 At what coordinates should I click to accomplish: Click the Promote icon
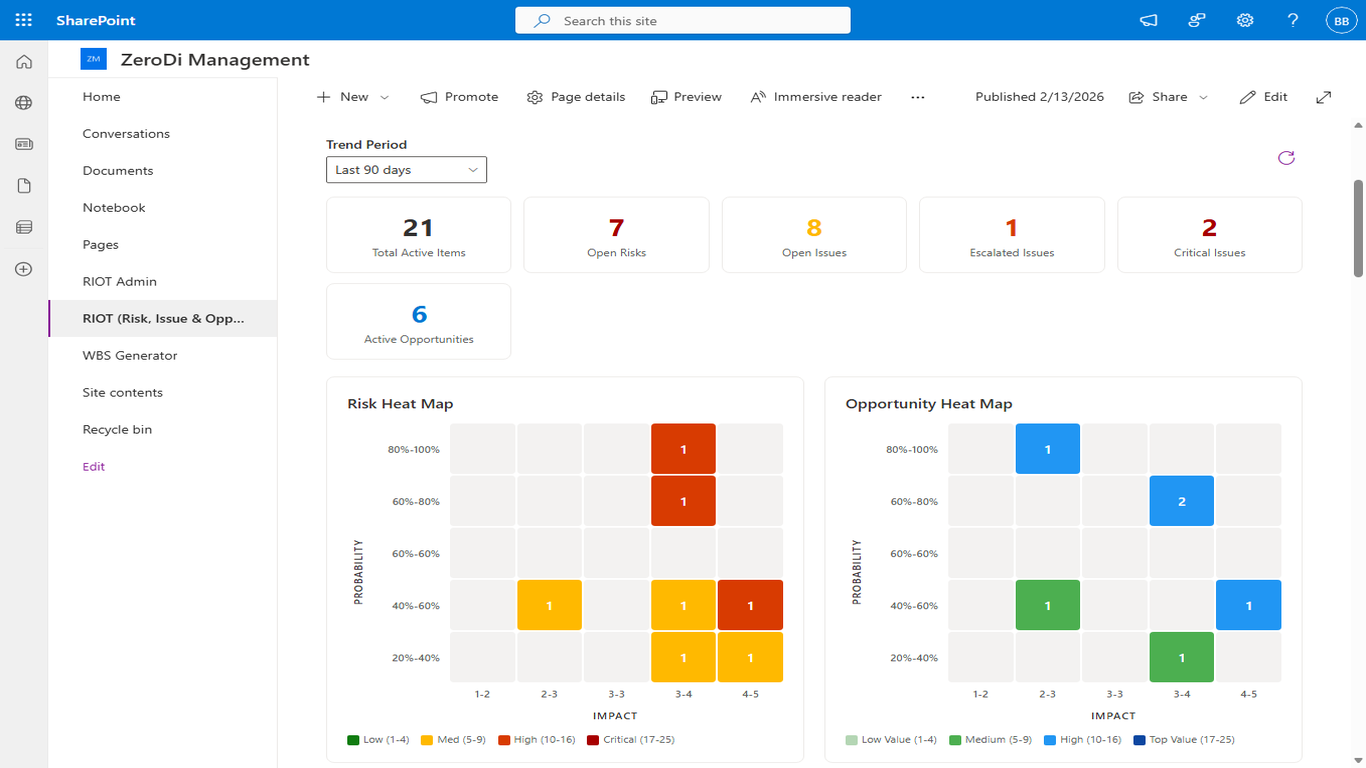click(x=430, y=97)
